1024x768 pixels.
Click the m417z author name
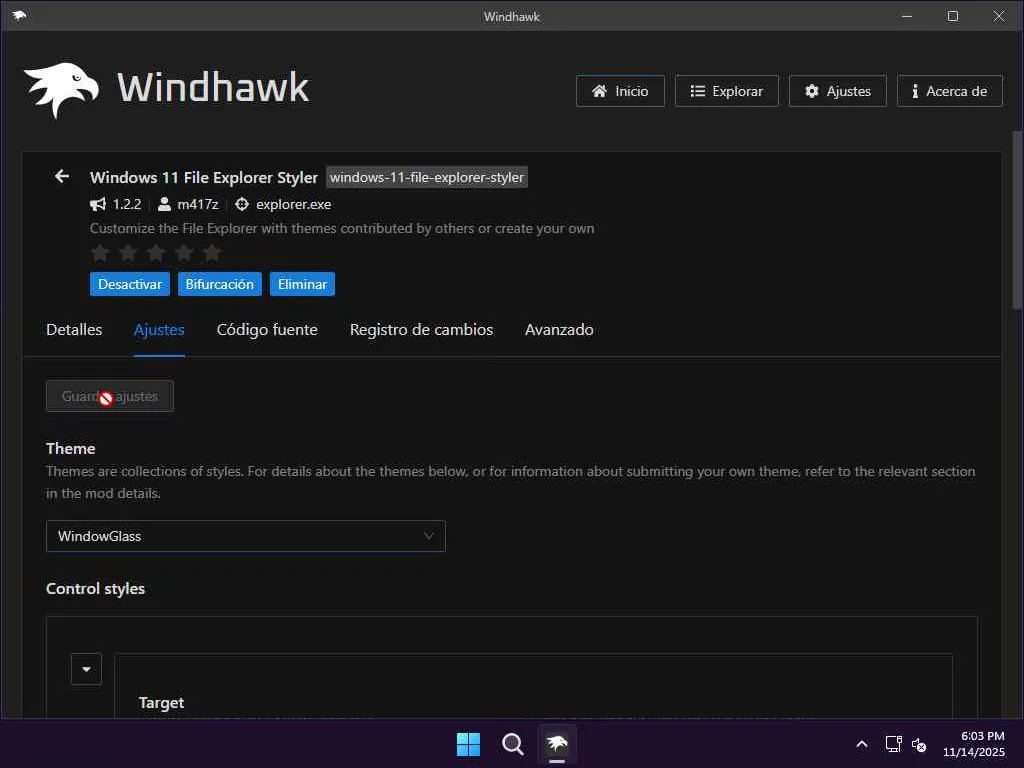(198, 204)
